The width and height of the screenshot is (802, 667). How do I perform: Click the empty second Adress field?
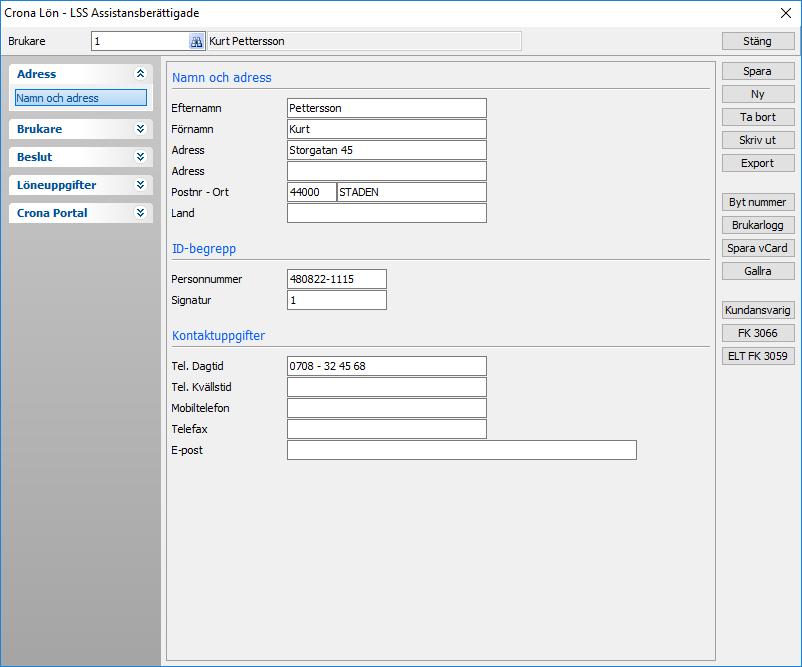387,171
